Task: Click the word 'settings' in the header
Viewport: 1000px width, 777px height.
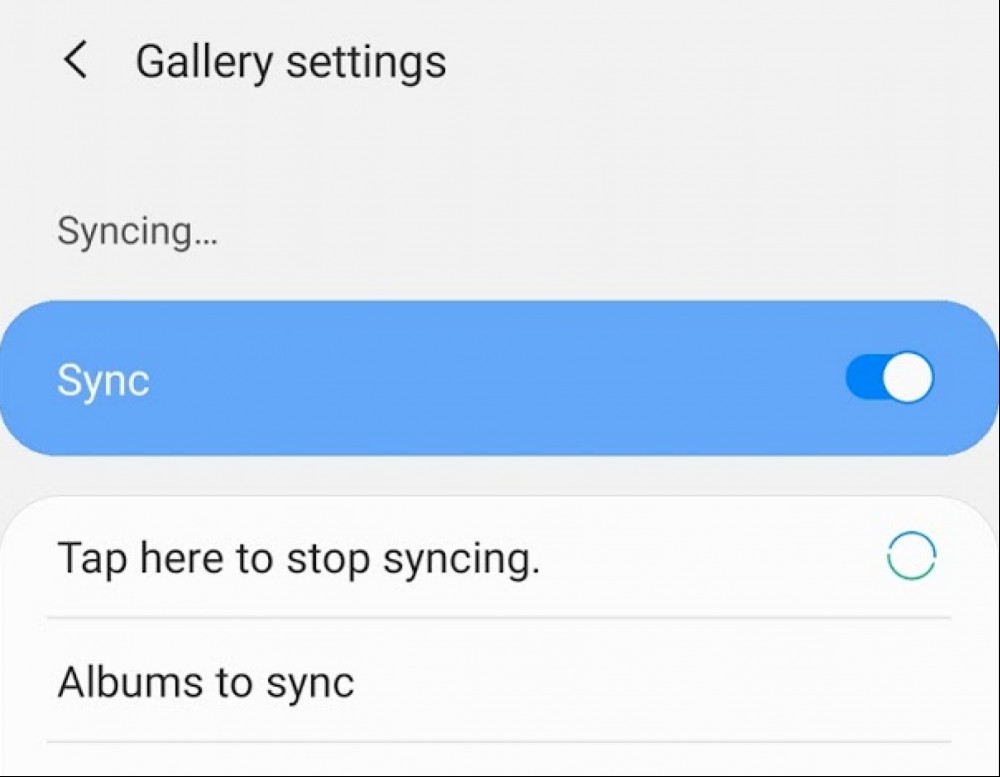Action: 366,62
